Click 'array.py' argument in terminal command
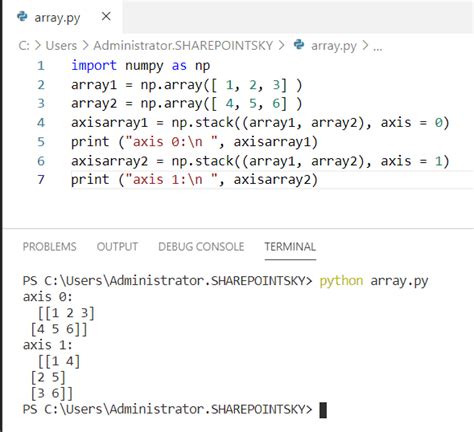474x432 pixels. click(399, 281)
